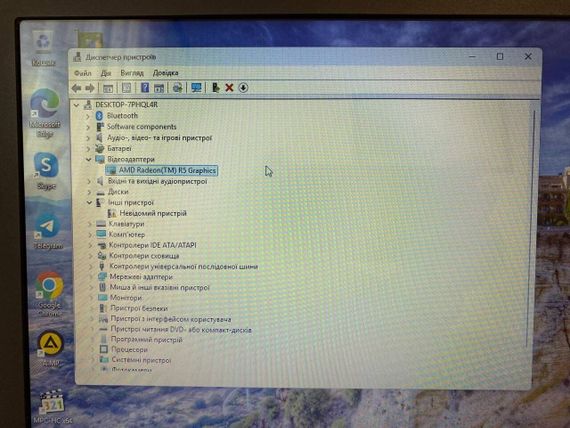Click Scan for hardware changes monitor icon
The width and height of the screenshot is (570, 428).
click(x=196, y=88)
